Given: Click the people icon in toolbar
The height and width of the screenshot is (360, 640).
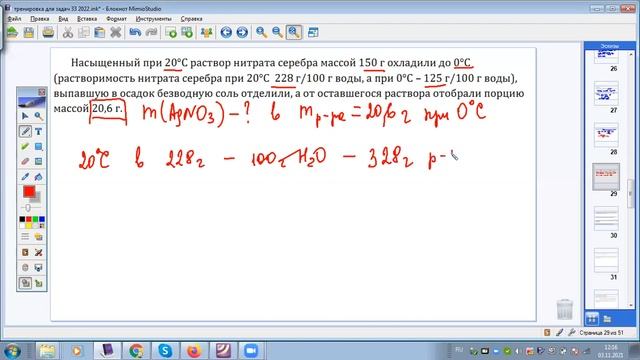Looking at the screenshot, I should 207,32.
